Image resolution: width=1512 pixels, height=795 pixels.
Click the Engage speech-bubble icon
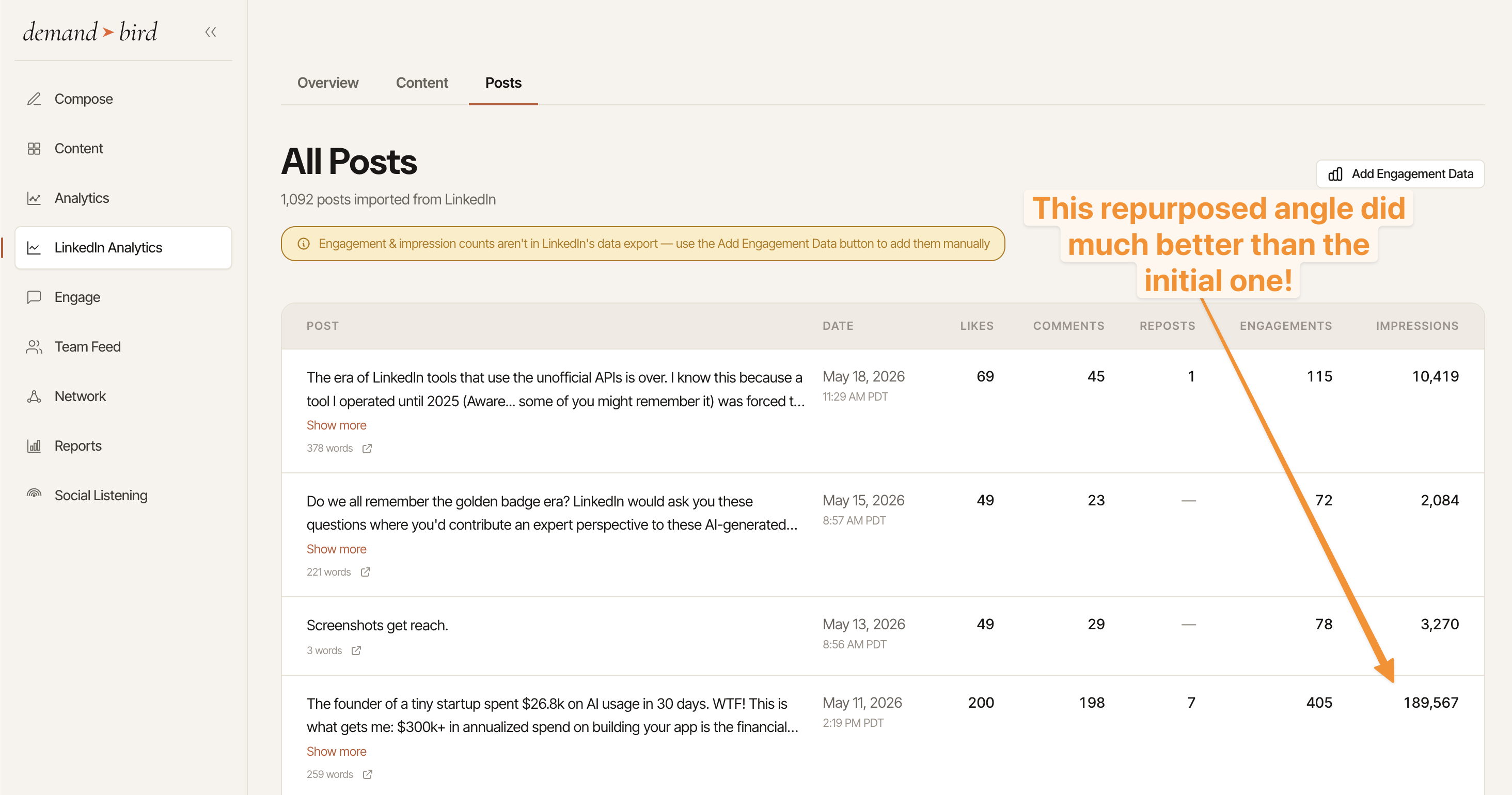(34, 297)
